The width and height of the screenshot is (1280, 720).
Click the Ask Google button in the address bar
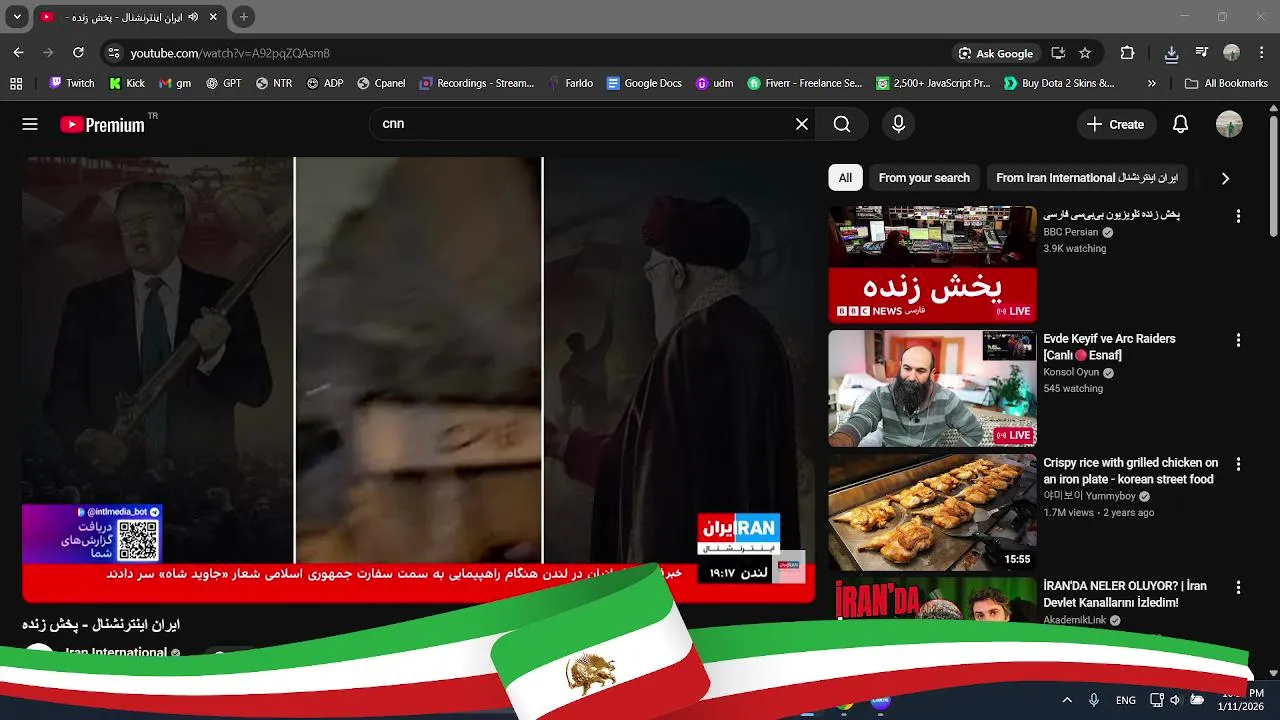[x=995, y=53]
